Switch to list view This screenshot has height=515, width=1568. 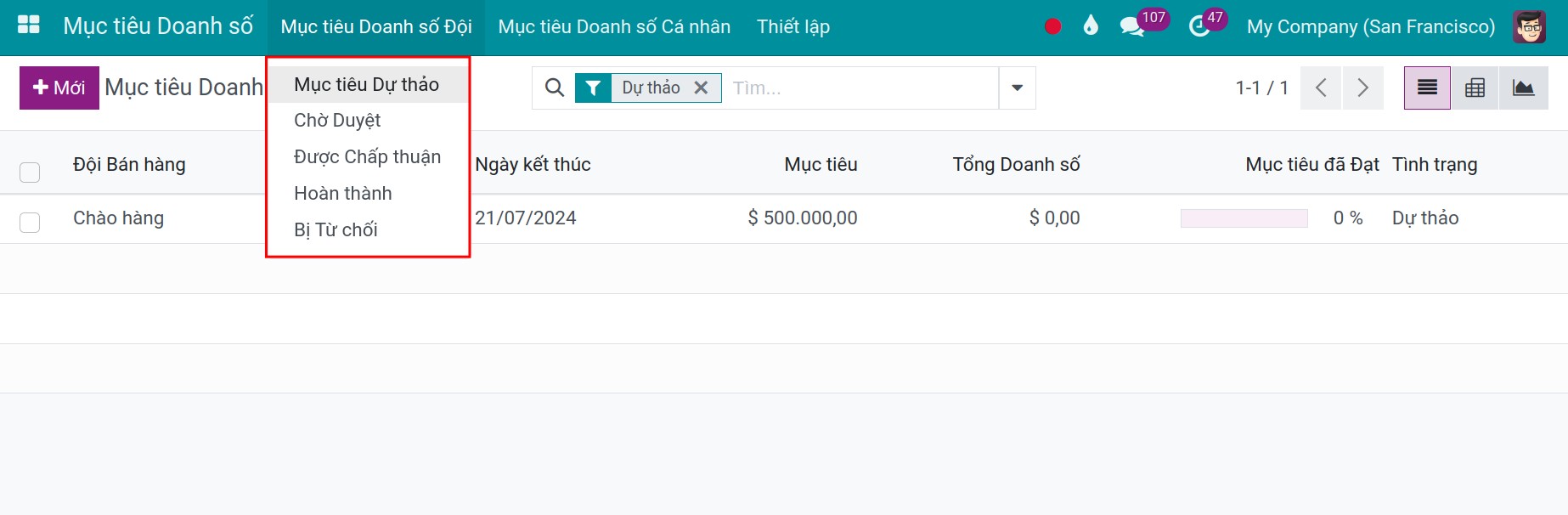pos(1427,88)
